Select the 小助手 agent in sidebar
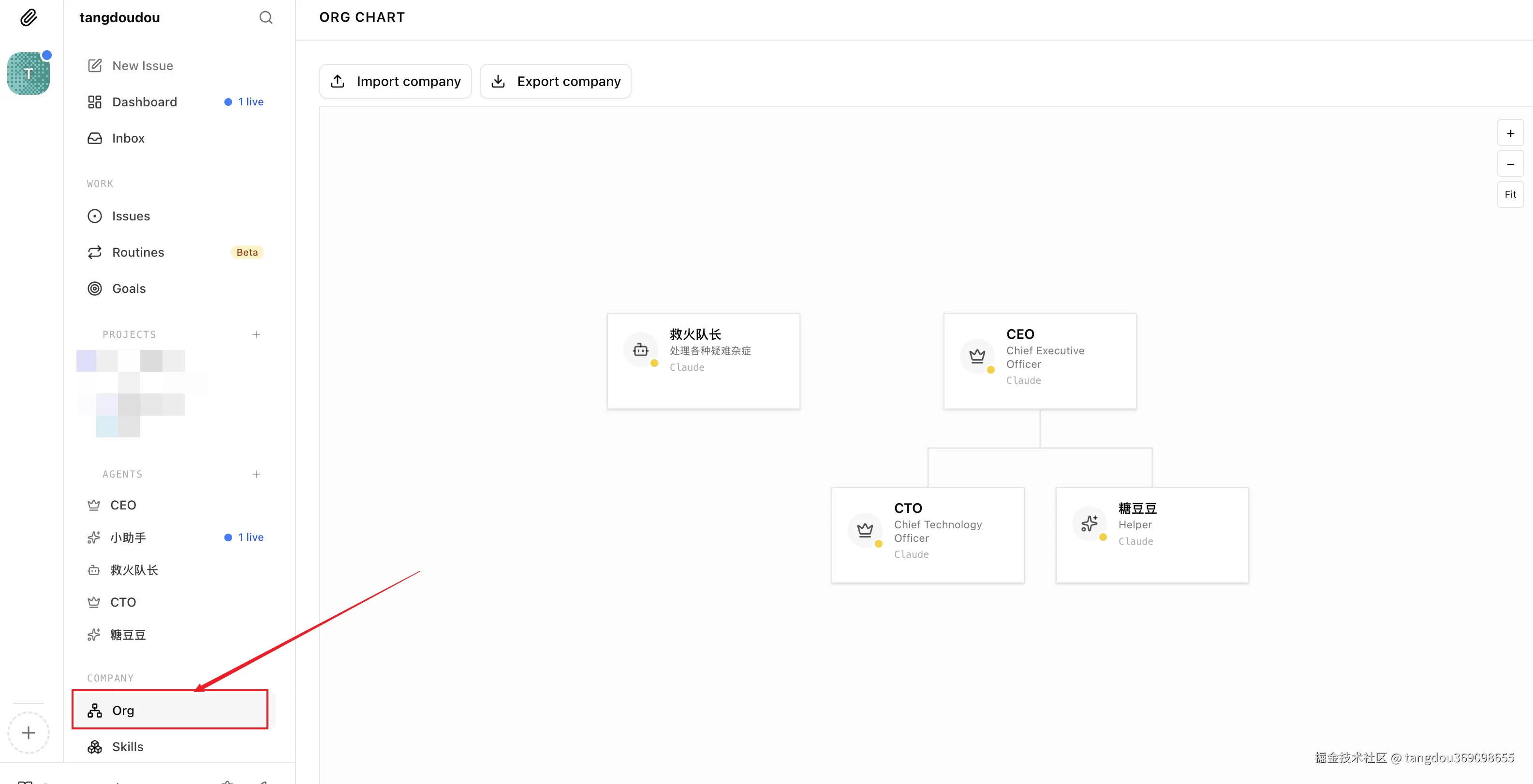Image resolution: width=1533 pixels, height=784 pixels. coord(128,537)
